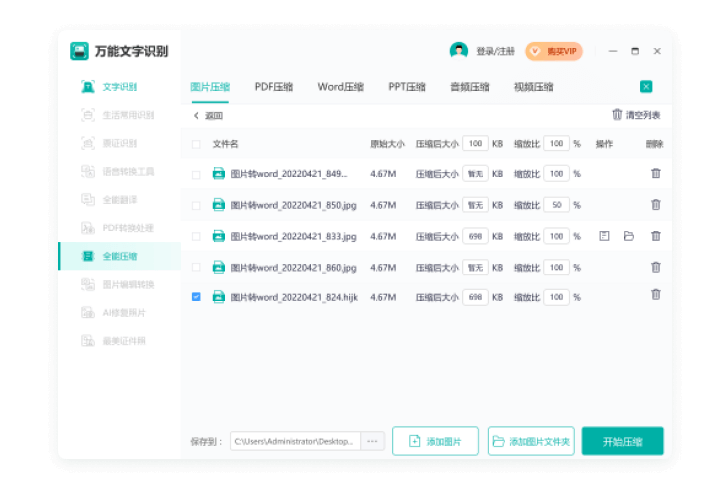This screenshot has height=496, width=706.
Task: Click the header 缩放比 percent input
Action: [557, 144]
